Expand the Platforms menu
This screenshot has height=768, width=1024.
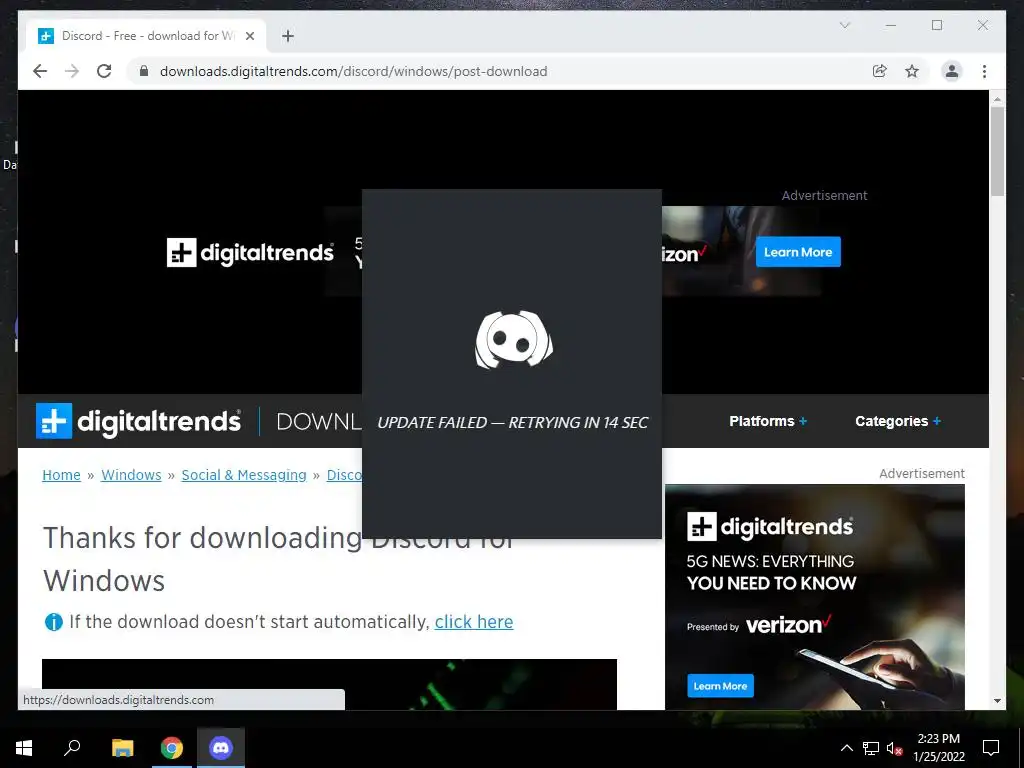pos(768,421)
